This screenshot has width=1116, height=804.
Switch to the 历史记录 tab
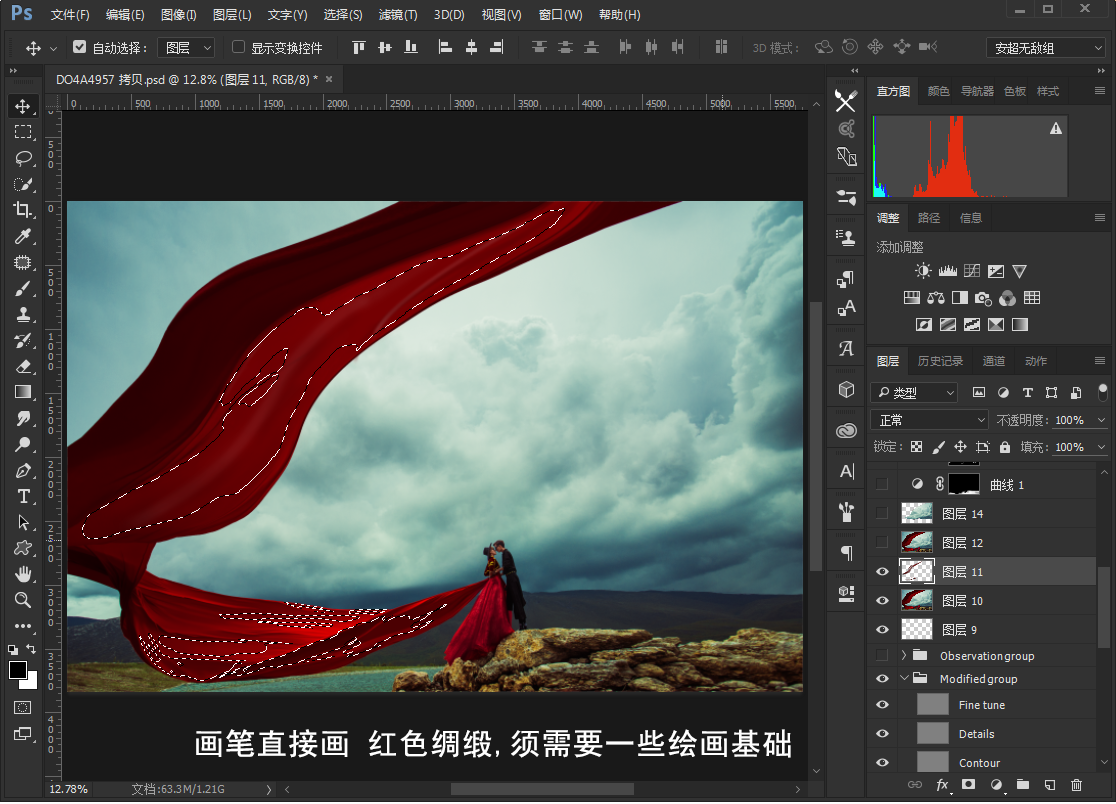click(939, 361)
